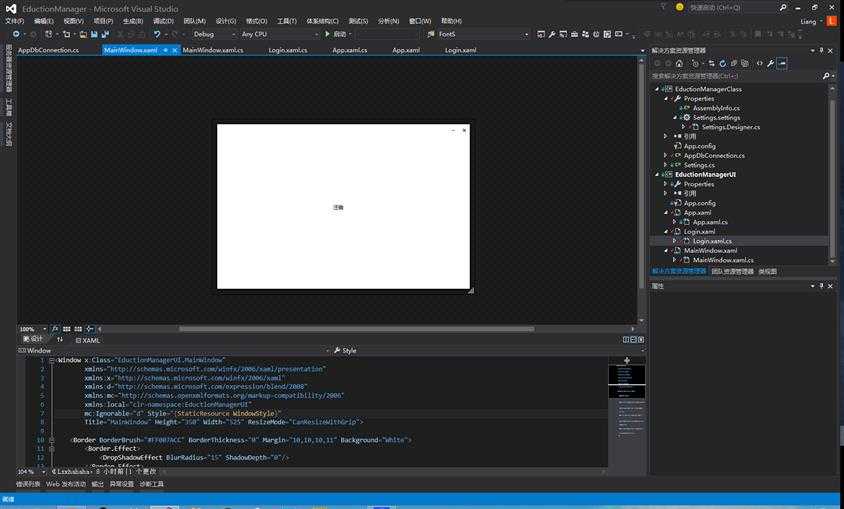
Task: Toggle auto-hide pin of Solution Explorer panel
Action: coord(821,50)
